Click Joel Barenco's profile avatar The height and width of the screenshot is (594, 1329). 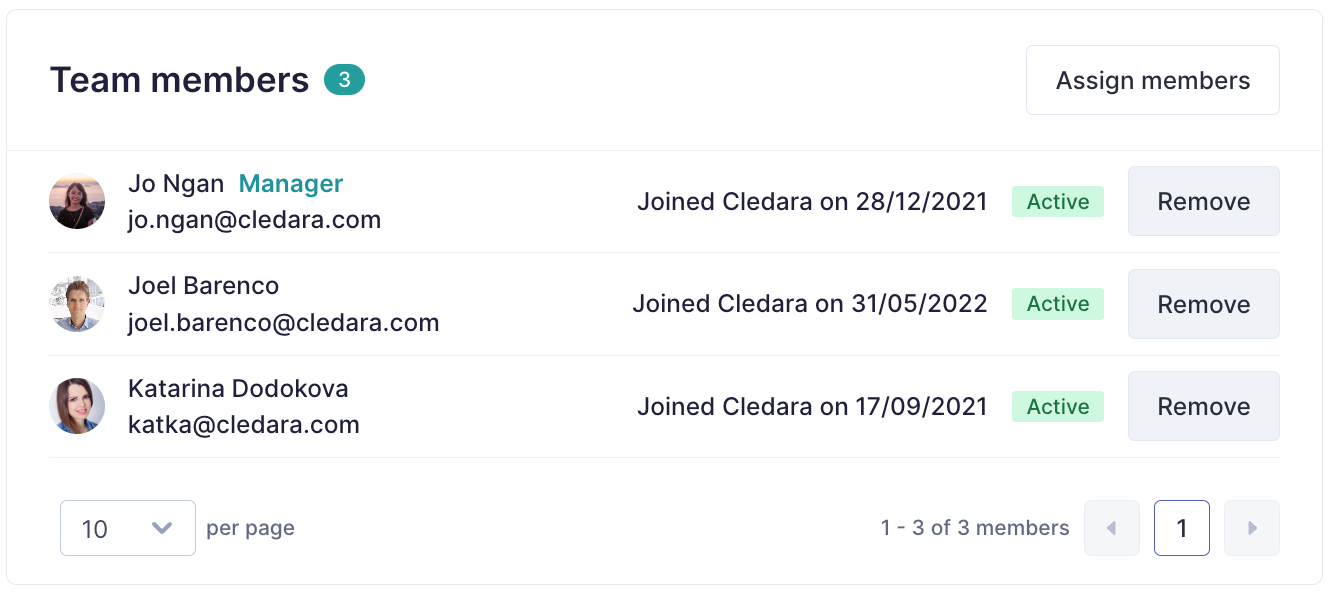[77, 304]
